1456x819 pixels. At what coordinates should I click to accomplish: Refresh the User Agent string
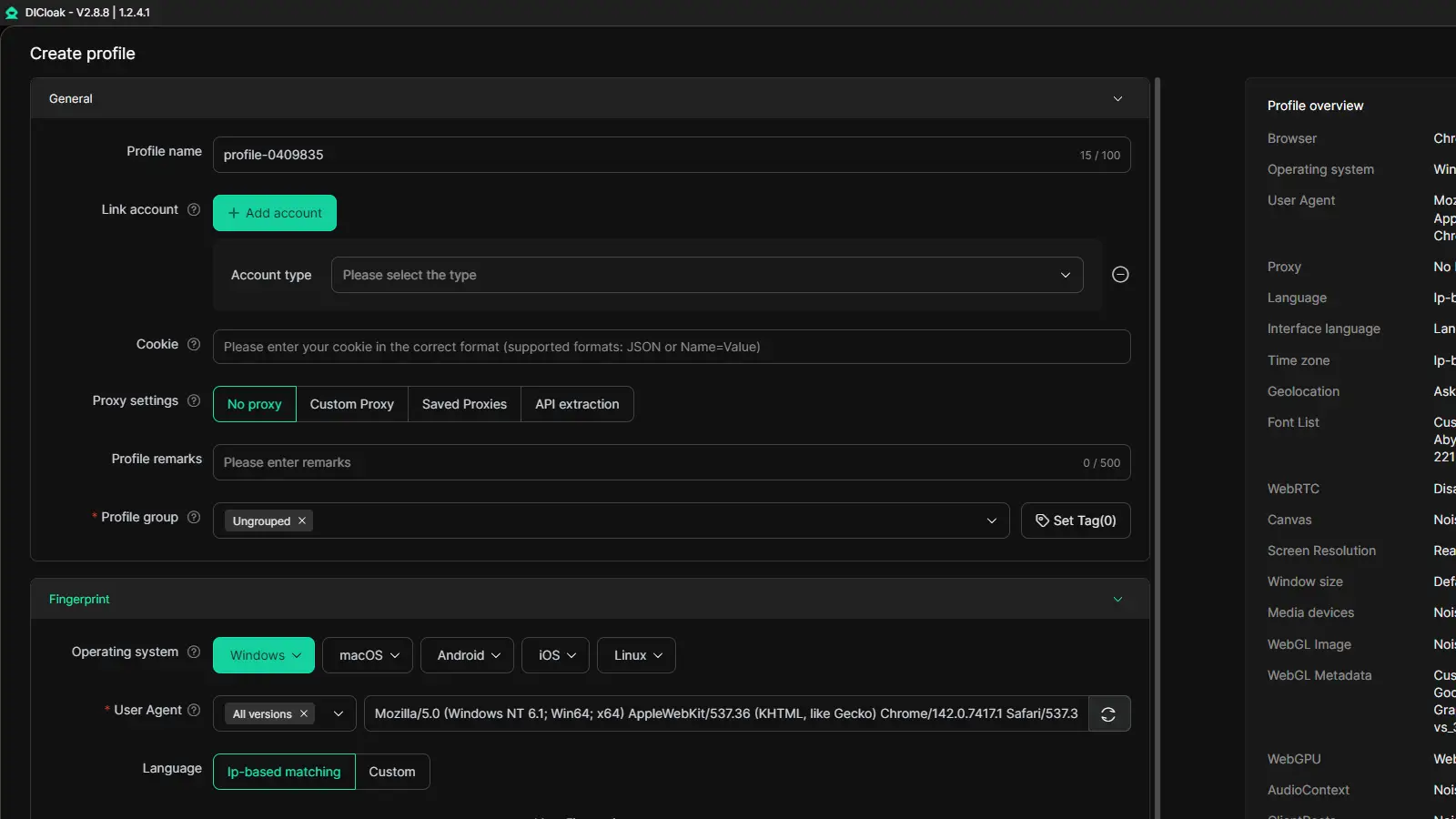(x=1108, y=714)
